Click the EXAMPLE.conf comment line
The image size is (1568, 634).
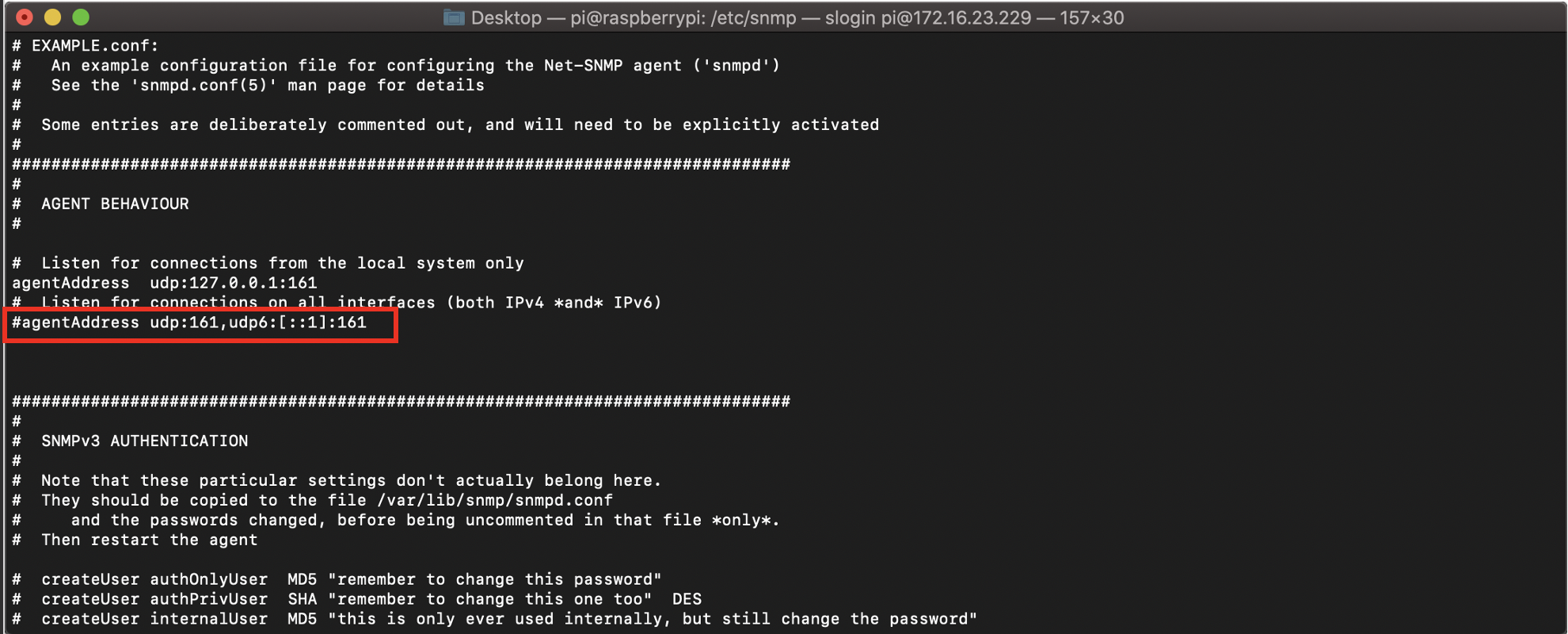pyautogui.click(x=86, y=45)
